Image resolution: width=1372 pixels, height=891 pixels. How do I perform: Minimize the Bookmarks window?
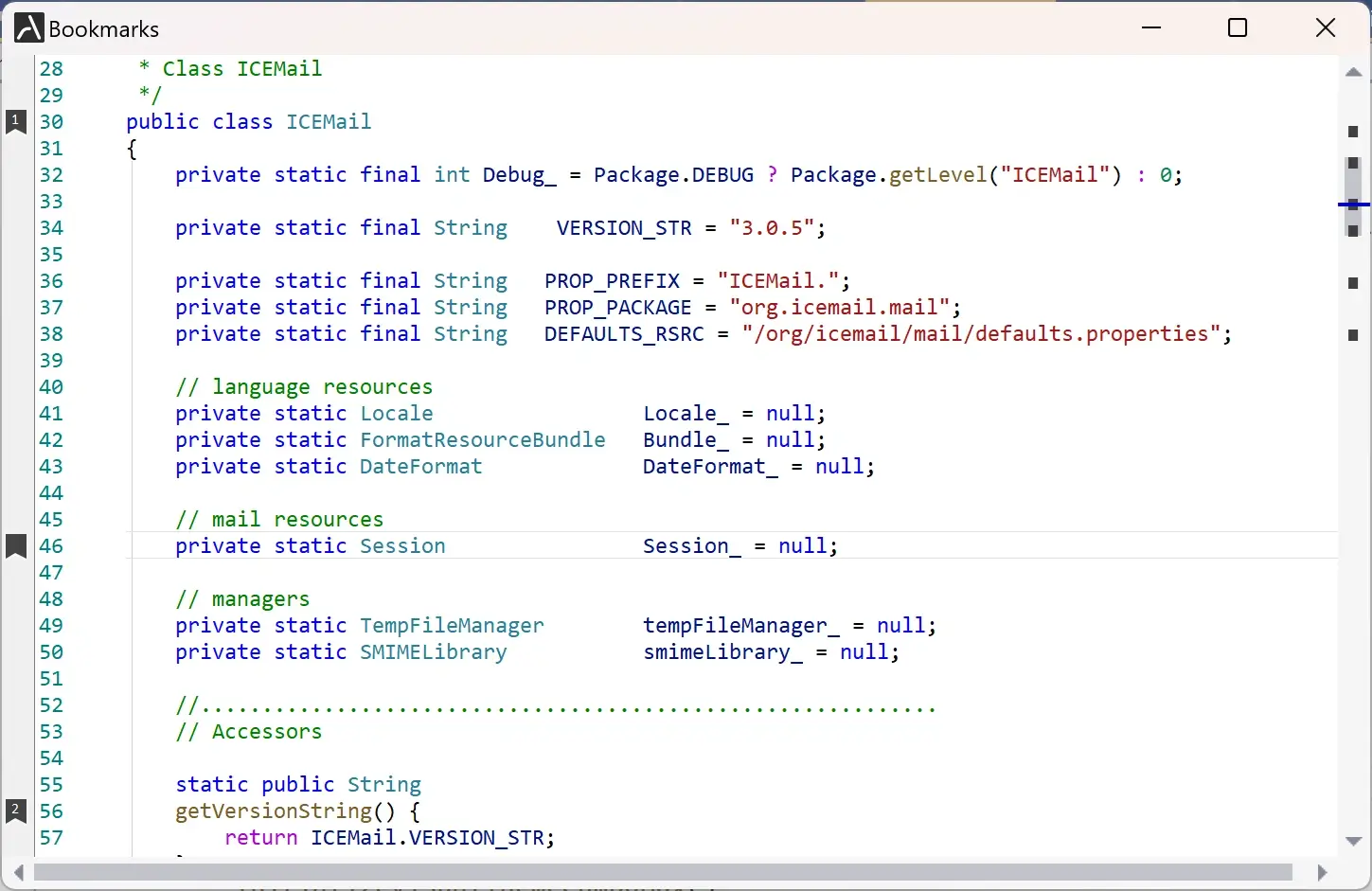coord(1151,28)
